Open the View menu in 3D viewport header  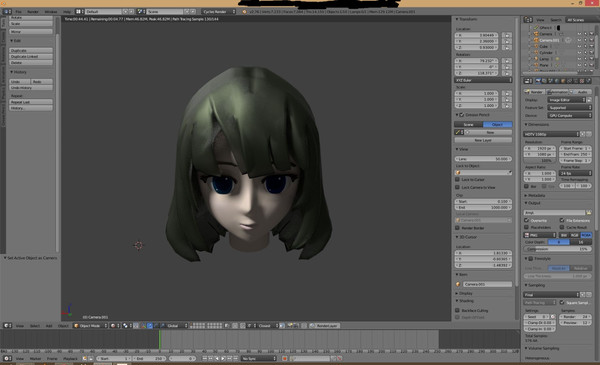(x=20, y=326)
